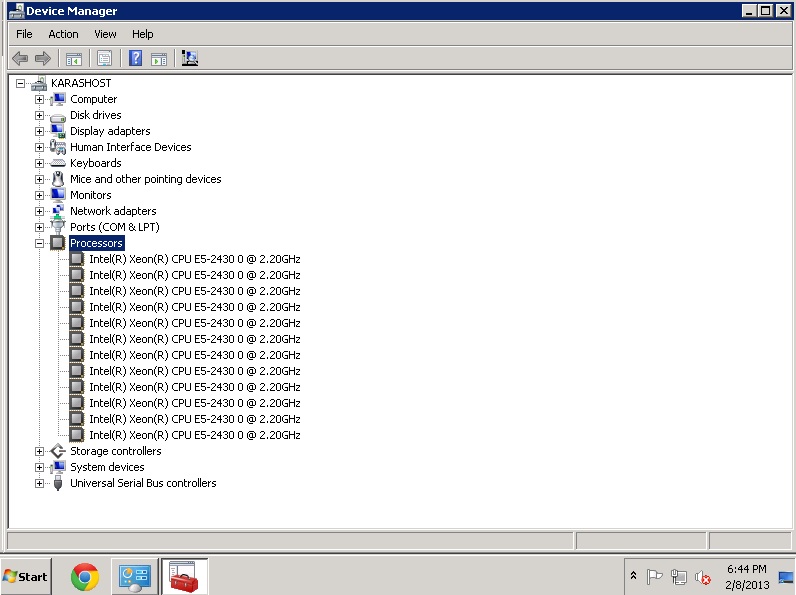
Task: Click the toolbox icon in taskbar
Action: pyautogui.click(x=184, y=577)
